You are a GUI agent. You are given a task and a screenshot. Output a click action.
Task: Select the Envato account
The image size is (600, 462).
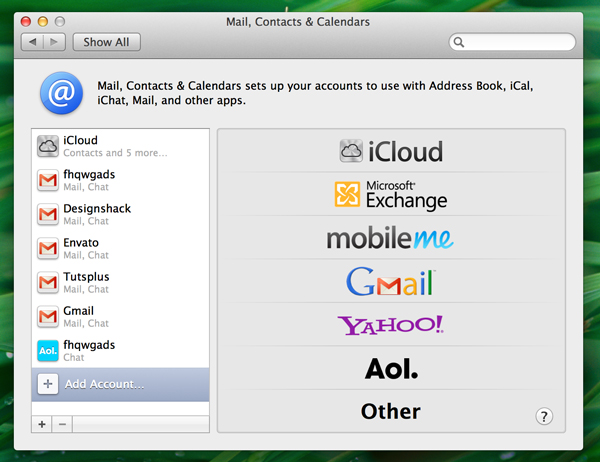pos(121,248)
